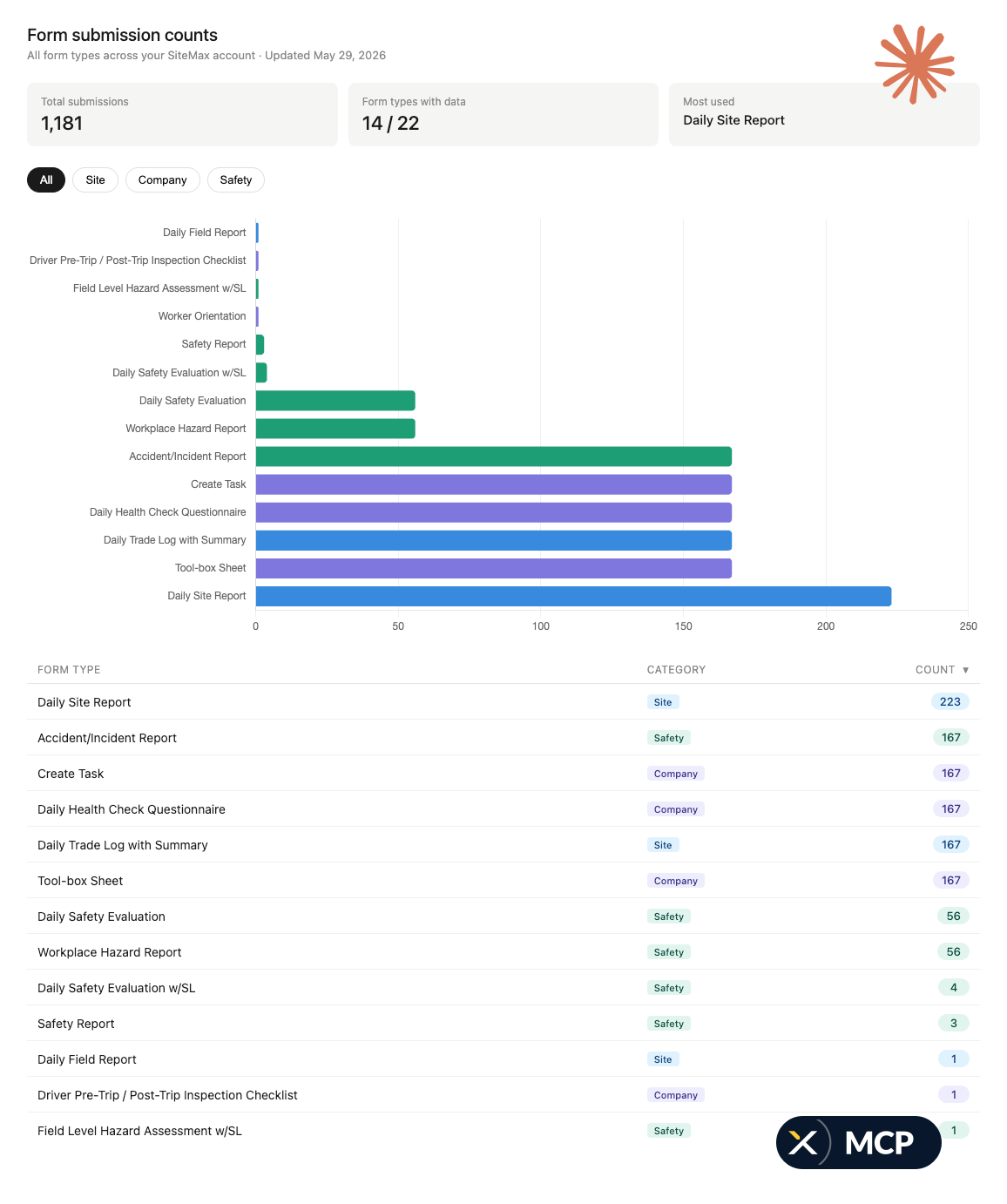Click the 'Accident/Incident Report' table row name

click(107, 738)
